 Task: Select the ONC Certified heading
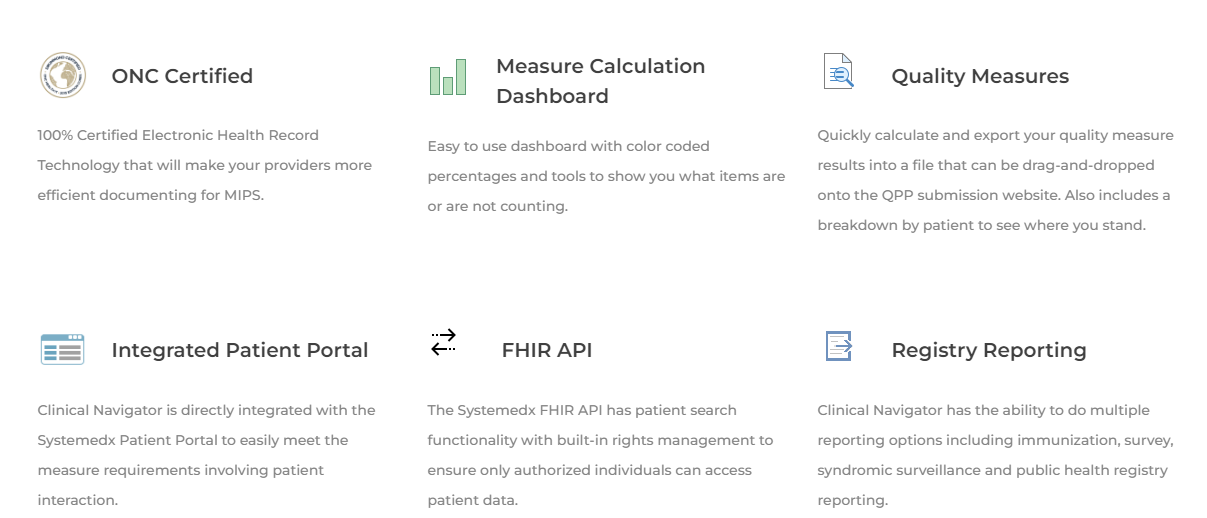(x=182, y=76)
